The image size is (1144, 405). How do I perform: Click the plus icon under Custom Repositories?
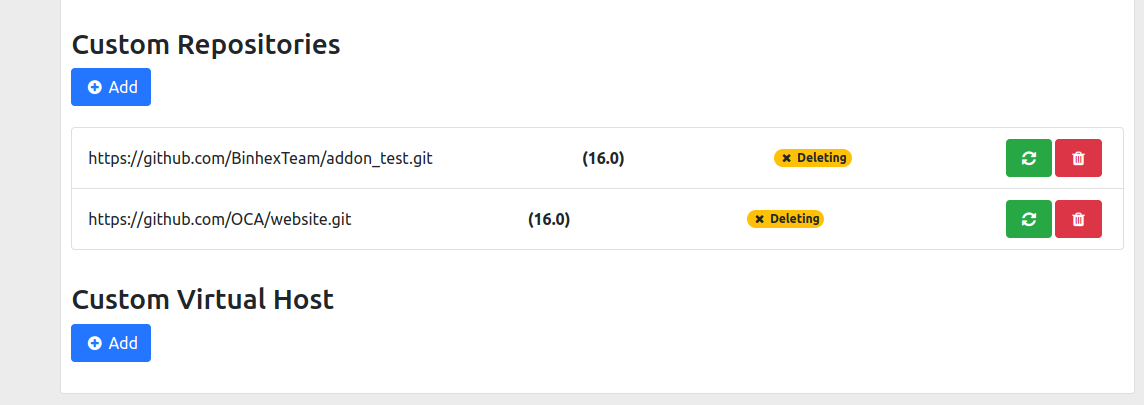pyautogui.click(x=95, y=87)
